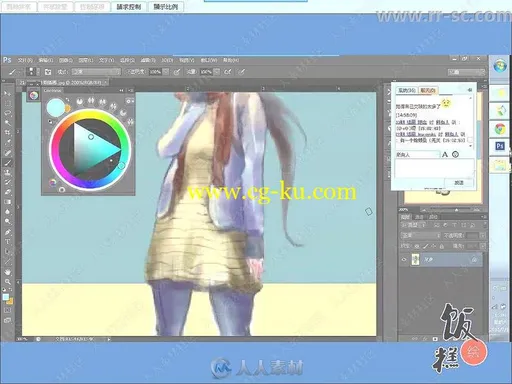Click the send button in chat window
This screenshot has height=384, width=512.
click(x=459, y=183)
